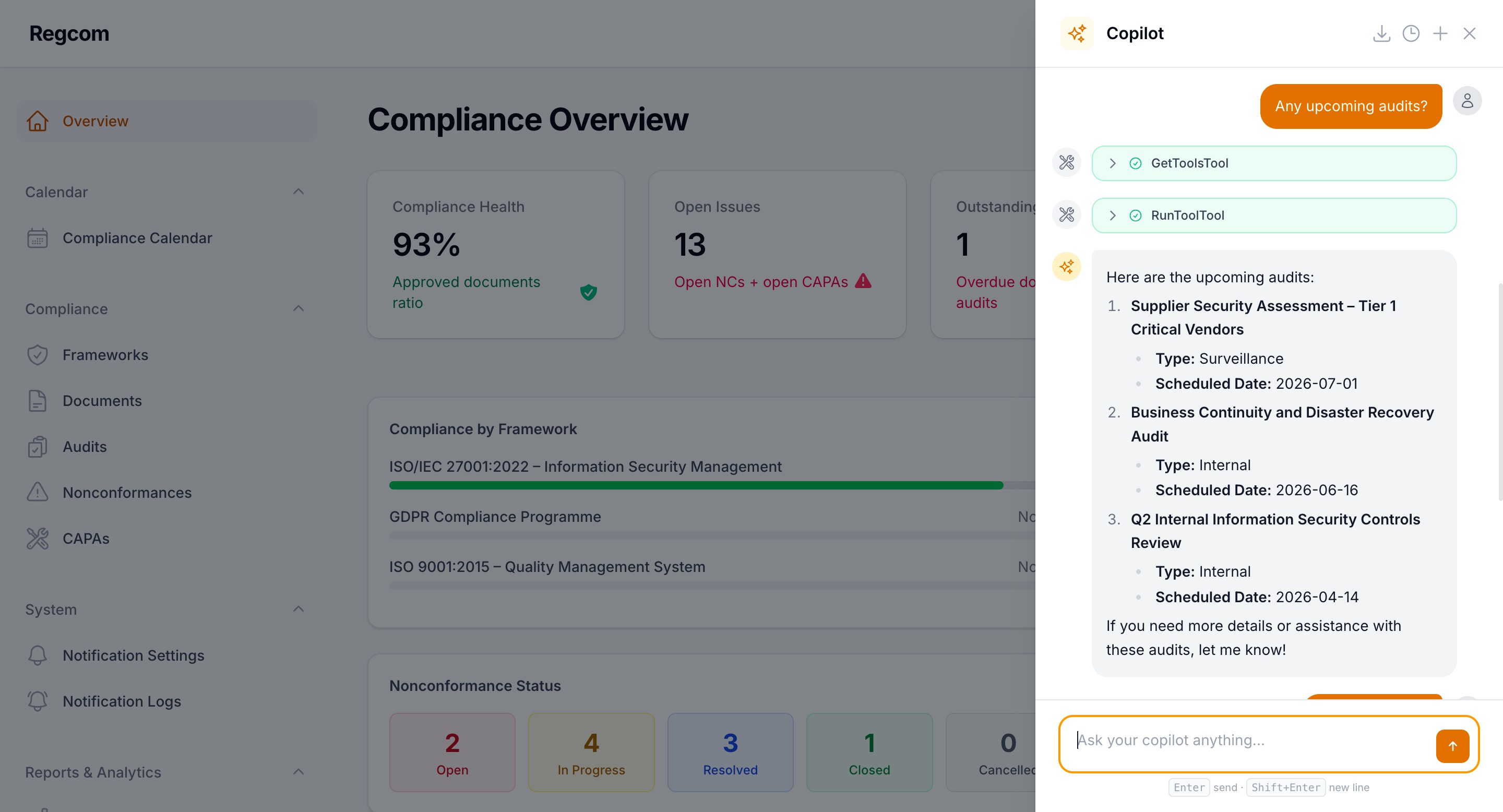Click the ISO/IEC 27001:2022 progress bar
1503x812 pixels.
(712, 485)
